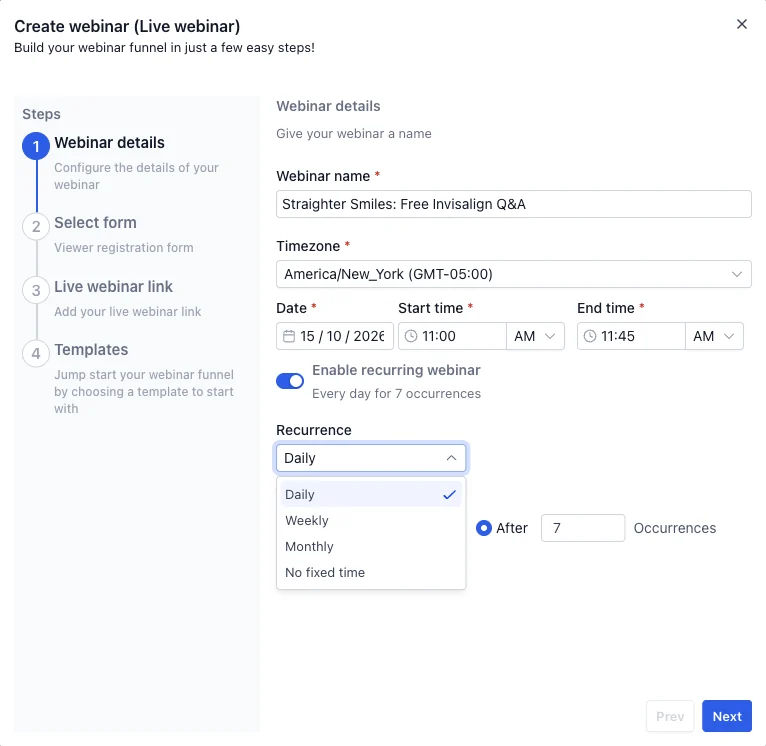766x746 pixels.
Task: Choose No fixed time recurrence option
Action: (x=371, y=572)
